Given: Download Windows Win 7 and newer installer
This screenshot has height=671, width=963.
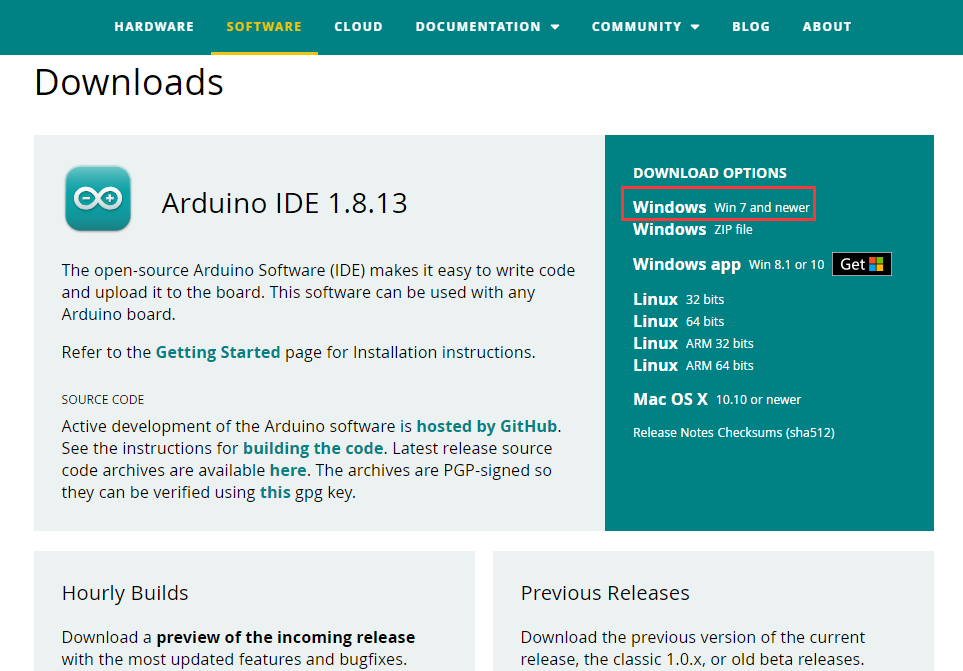Looking at the screenshot, I should click(x=720, y=207).
